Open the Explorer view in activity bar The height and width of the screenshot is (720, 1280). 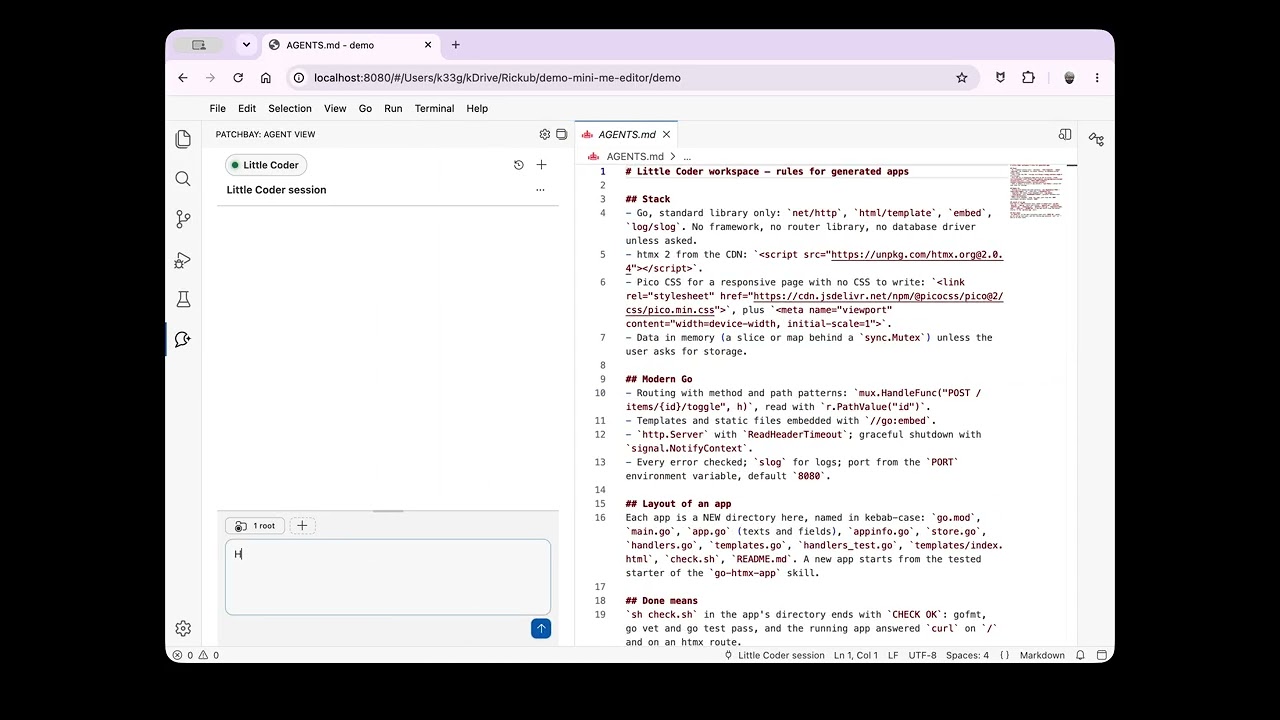click(183, 139)
